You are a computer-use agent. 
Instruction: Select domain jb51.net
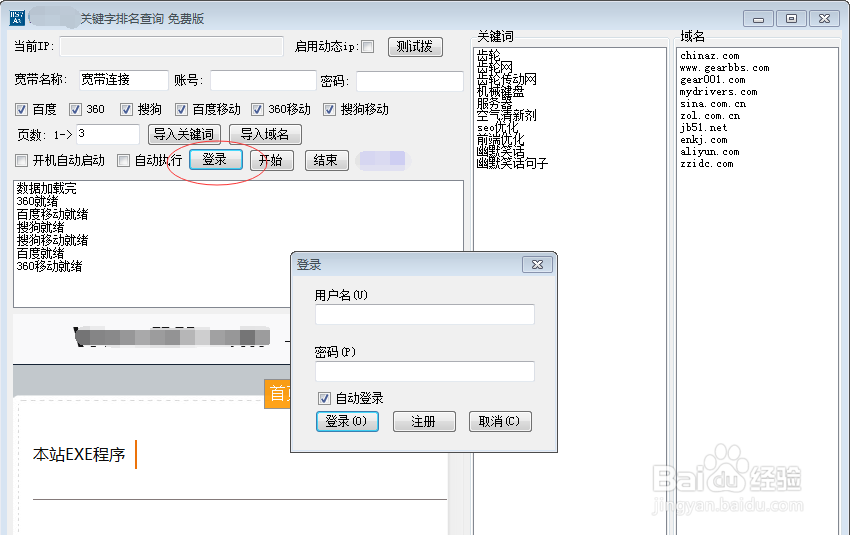(x=703, y=128)
